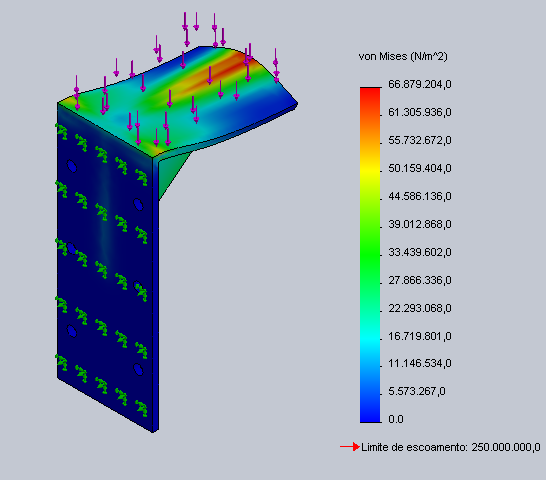
Task: Select the legend value 33.439.602,0
Action: coord(420,252)
